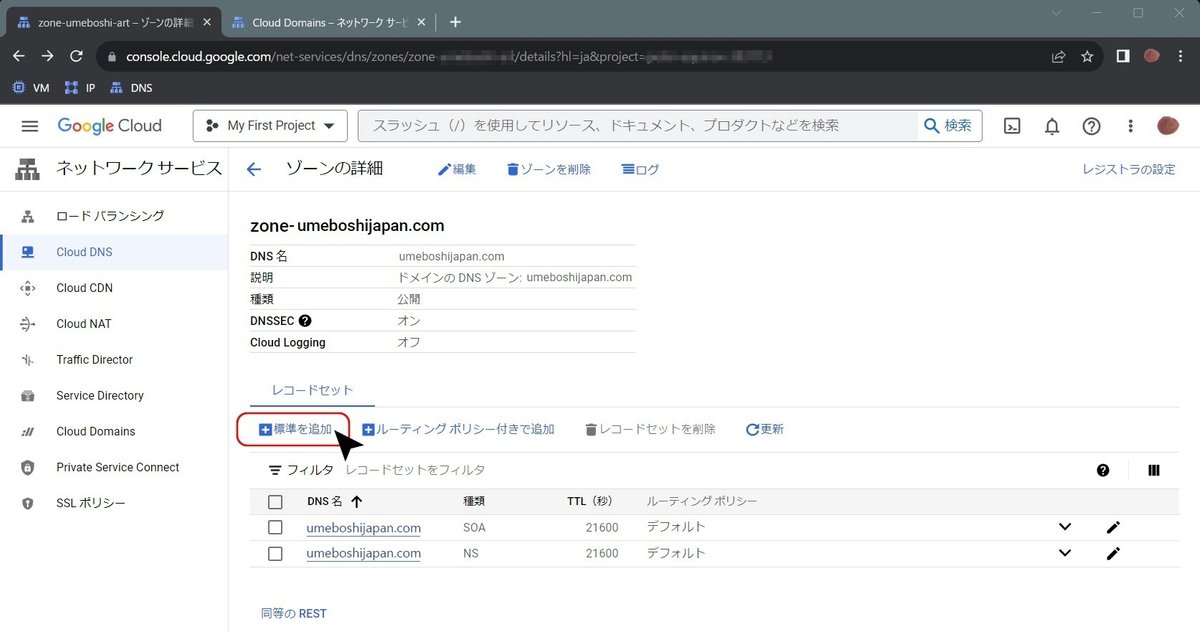
Task: Click ルーティング ポリシー付きで追加 button
Action: (458, 429)
